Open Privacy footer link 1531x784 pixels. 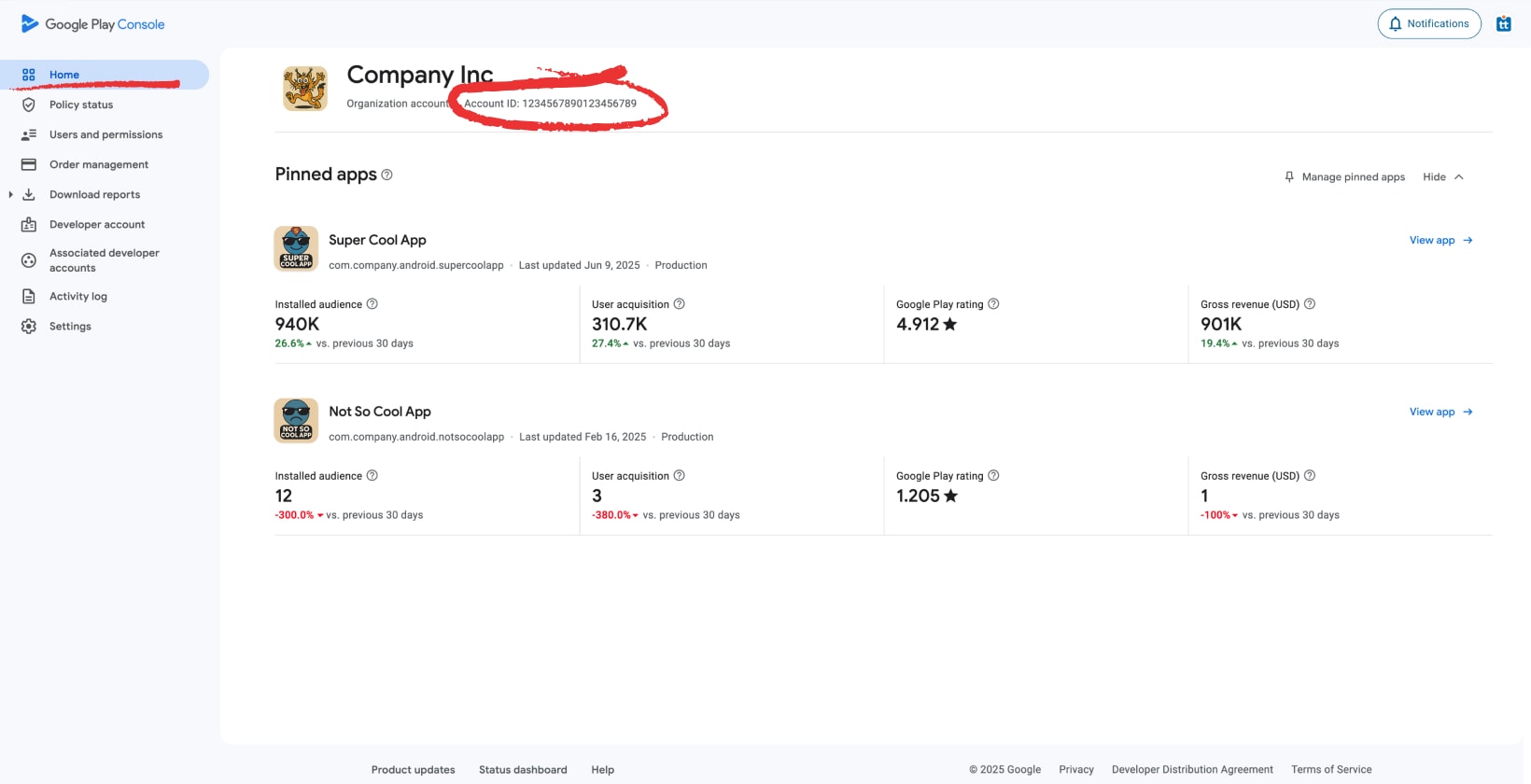click(1076, 770)
